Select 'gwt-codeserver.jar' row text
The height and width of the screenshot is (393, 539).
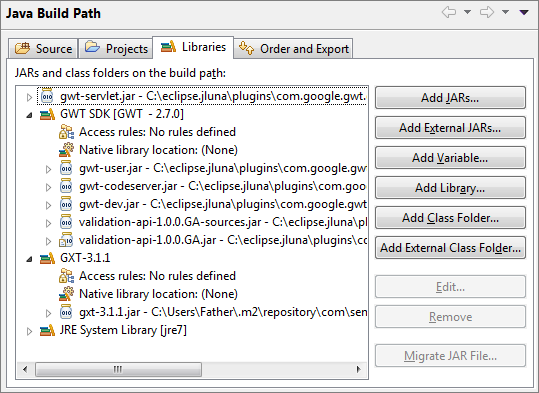tap(223, 186)
